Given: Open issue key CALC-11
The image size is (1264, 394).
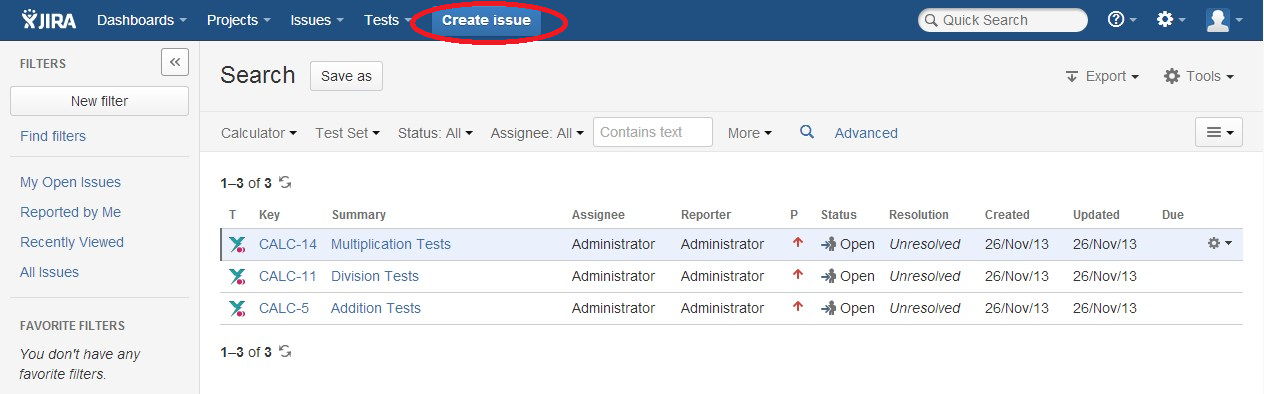Looking at the screenshot, I should click(288, 276).
